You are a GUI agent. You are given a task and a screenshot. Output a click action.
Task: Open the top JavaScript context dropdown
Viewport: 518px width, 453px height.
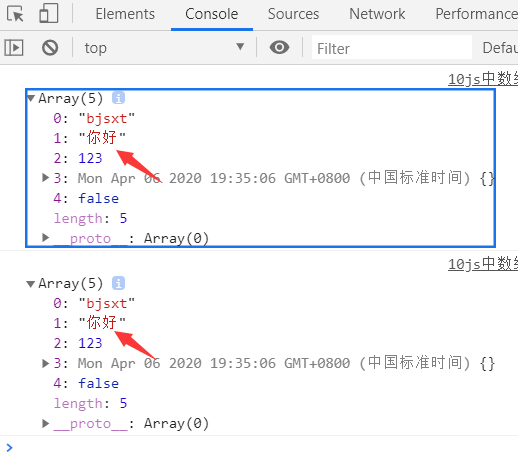tap(164, 48)
